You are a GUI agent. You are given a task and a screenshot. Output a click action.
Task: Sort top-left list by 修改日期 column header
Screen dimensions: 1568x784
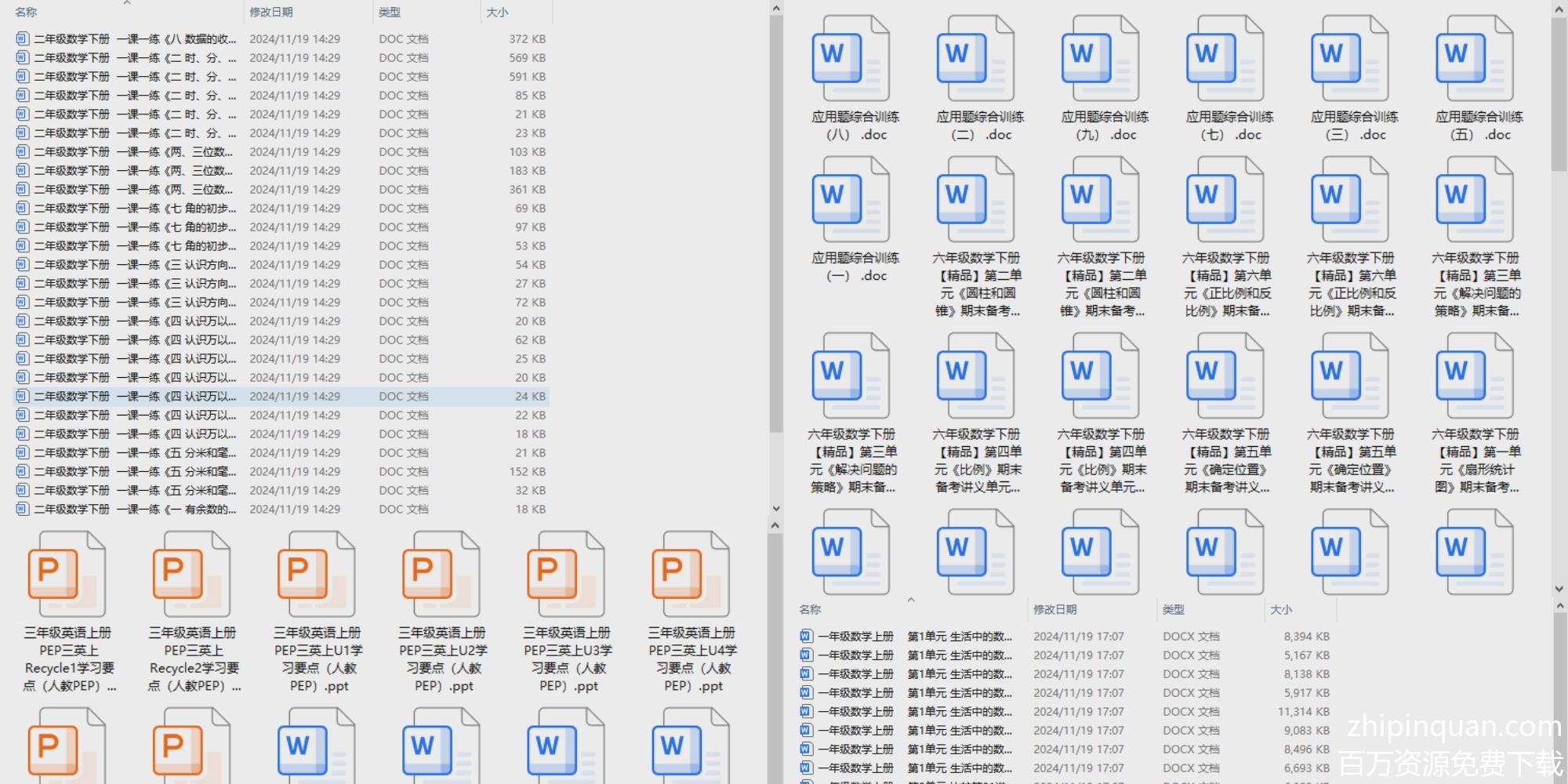coord(271,13)
